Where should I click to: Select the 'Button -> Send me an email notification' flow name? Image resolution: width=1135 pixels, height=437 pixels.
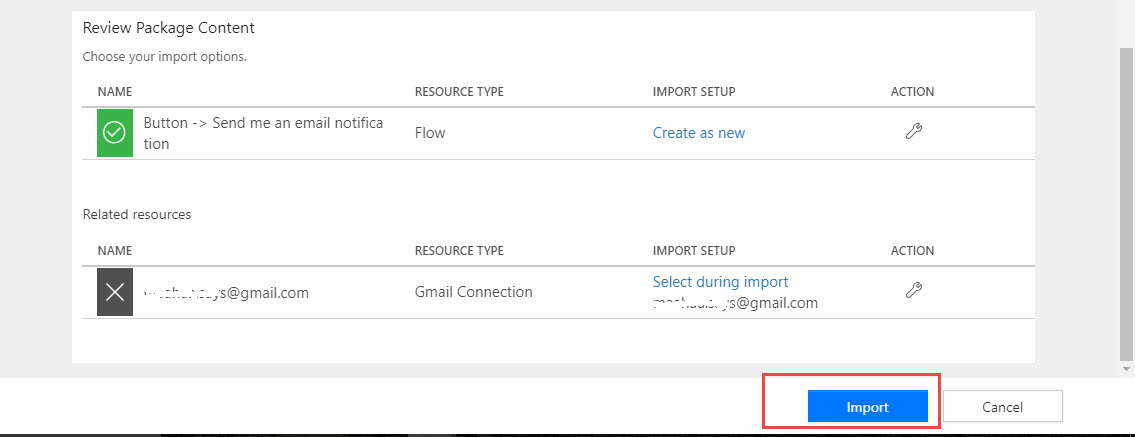click(263, 133)
